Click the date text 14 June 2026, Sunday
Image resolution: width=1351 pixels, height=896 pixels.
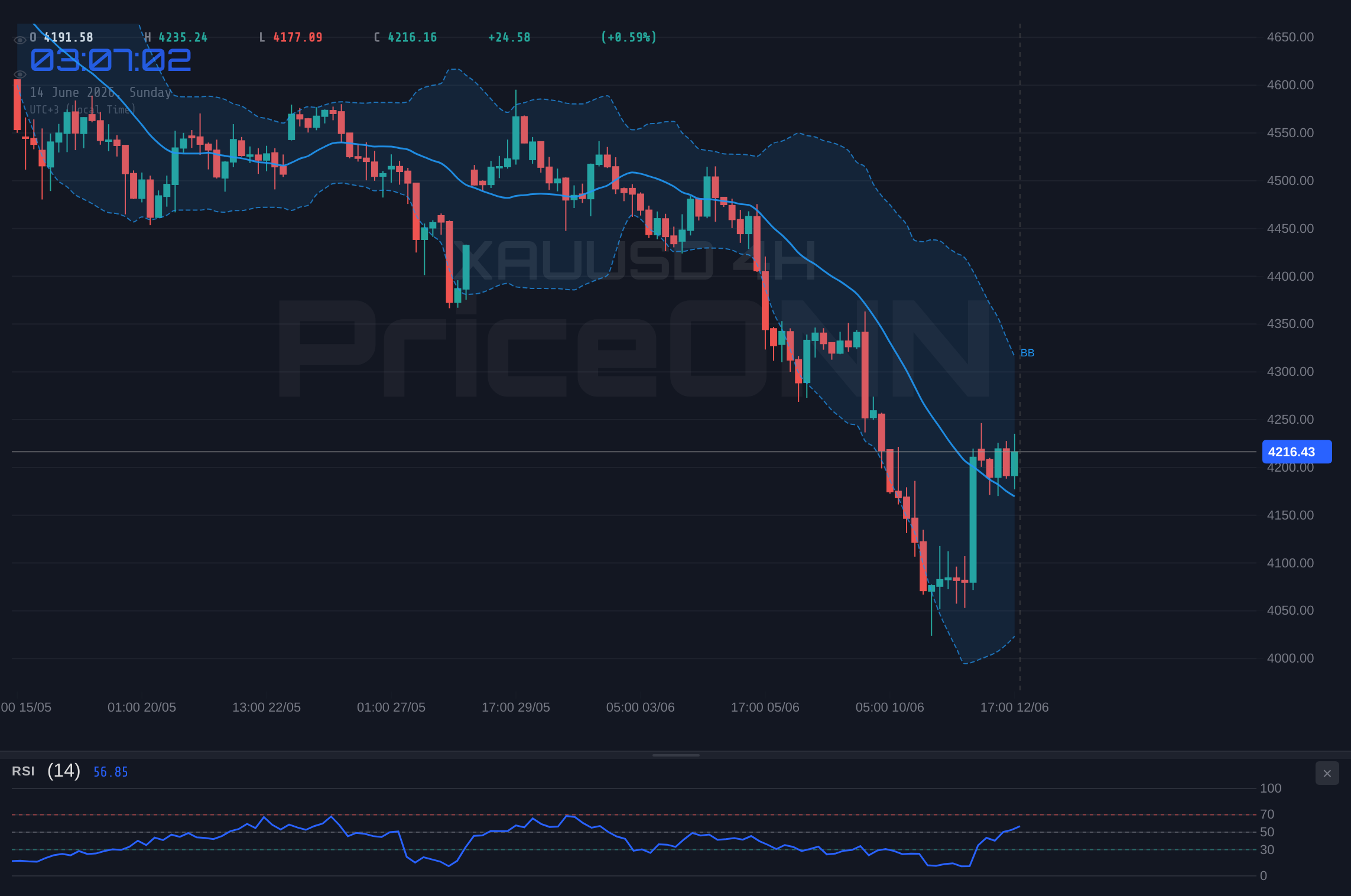(100, 92)
